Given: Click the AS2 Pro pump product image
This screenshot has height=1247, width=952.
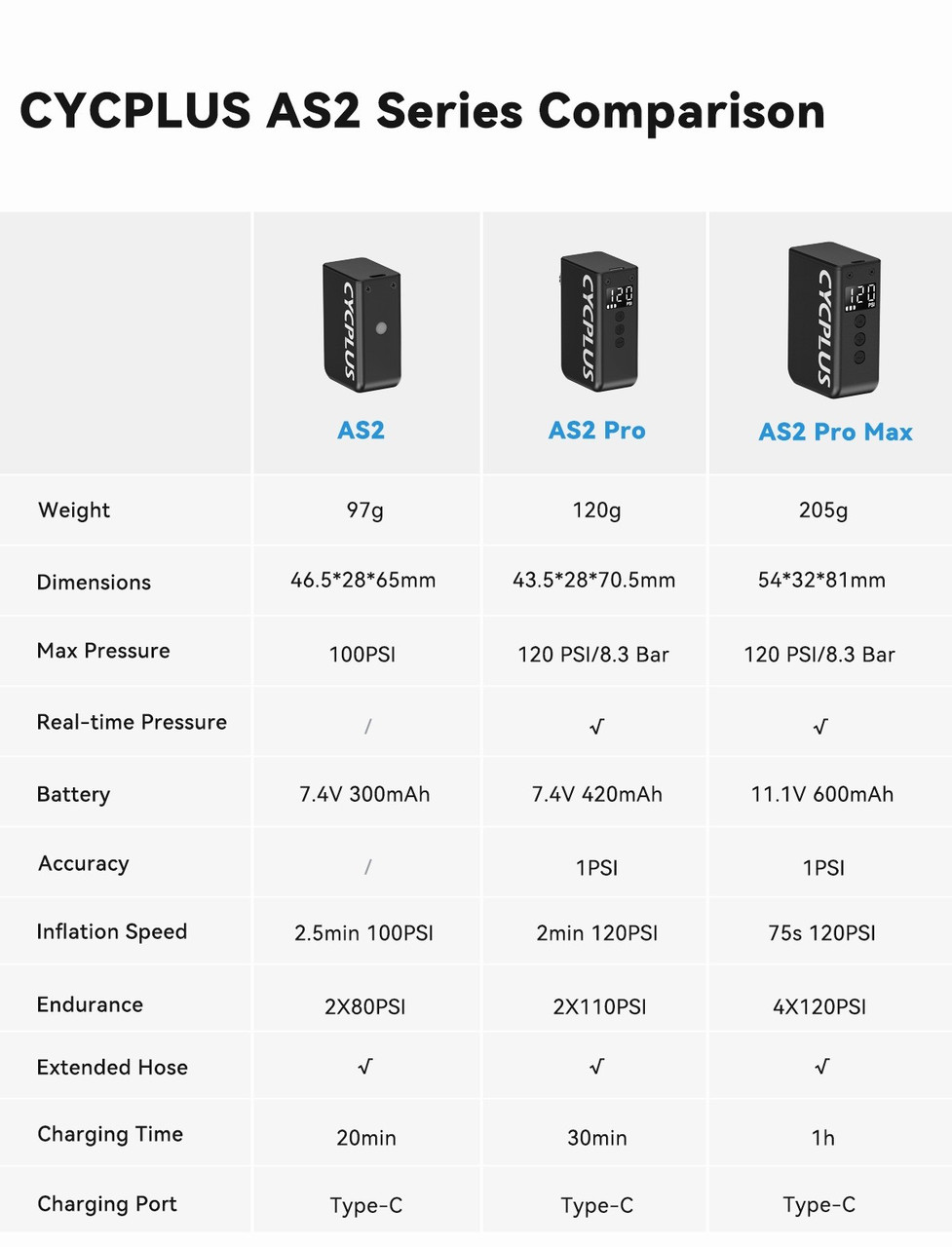Looking at the screenshot, I should (x=598, y=321).
